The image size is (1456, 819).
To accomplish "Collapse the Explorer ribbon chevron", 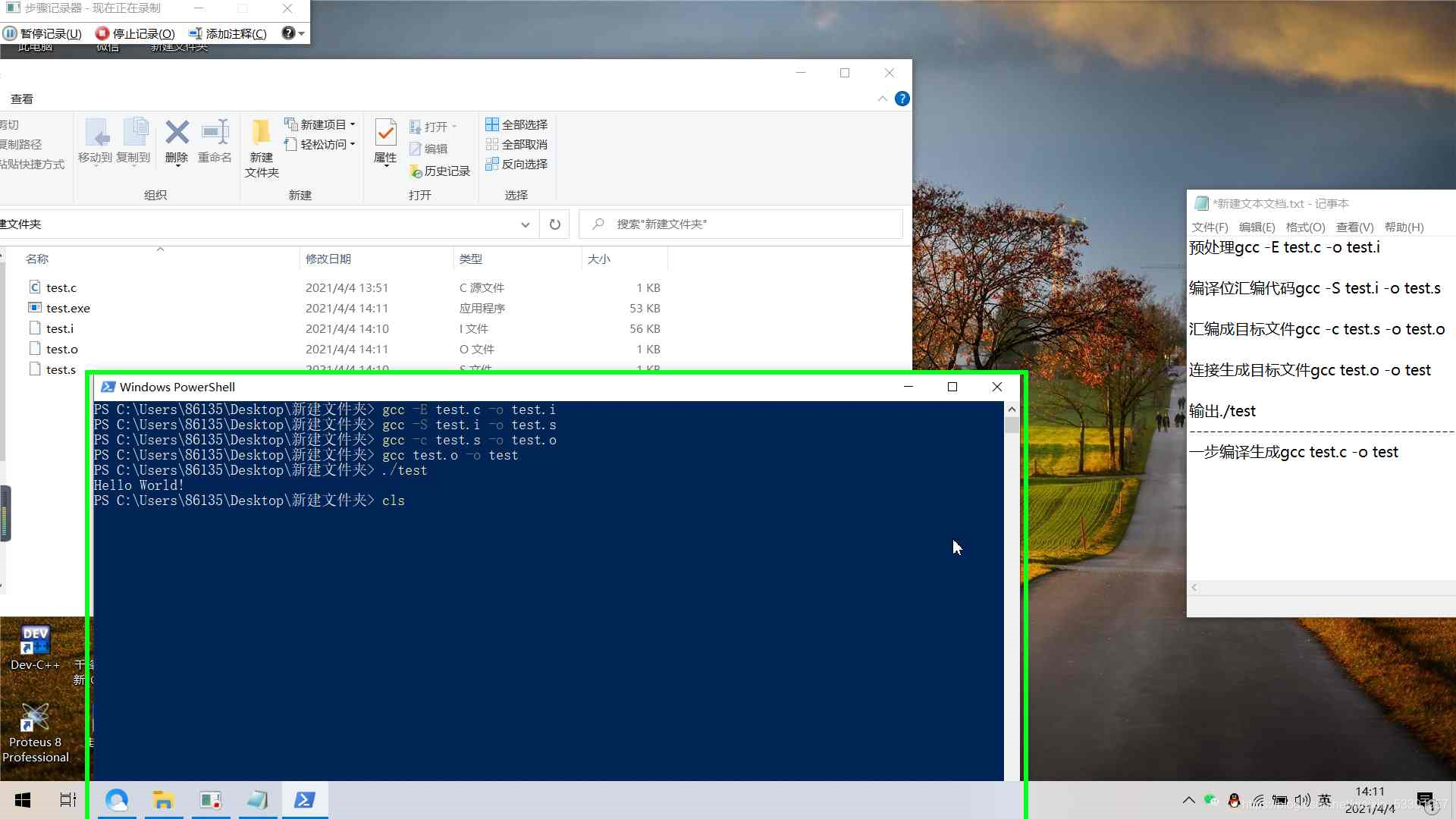I will click(x=882, y=99).
